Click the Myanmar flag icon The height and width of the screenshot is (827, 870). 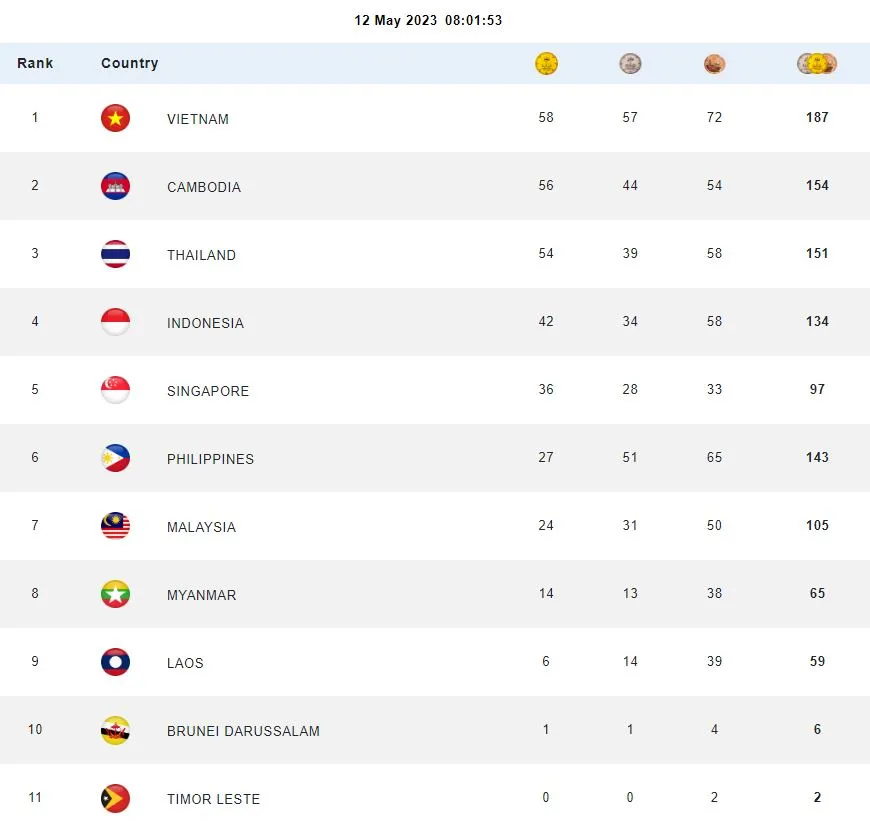pyautogui.click(x=115, y=594)
